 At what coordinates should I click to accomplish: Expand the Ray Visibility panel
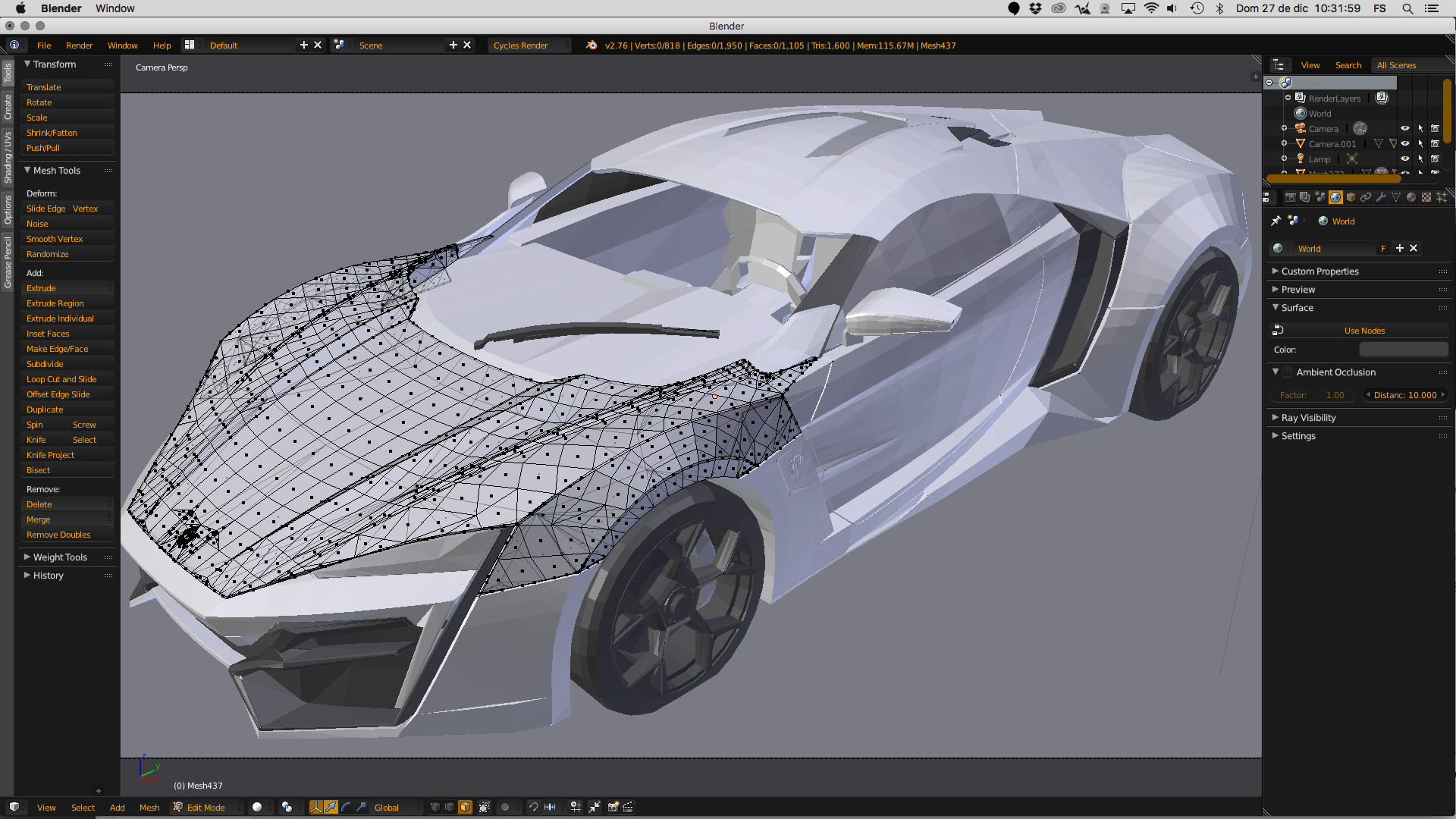point(1308,418)
